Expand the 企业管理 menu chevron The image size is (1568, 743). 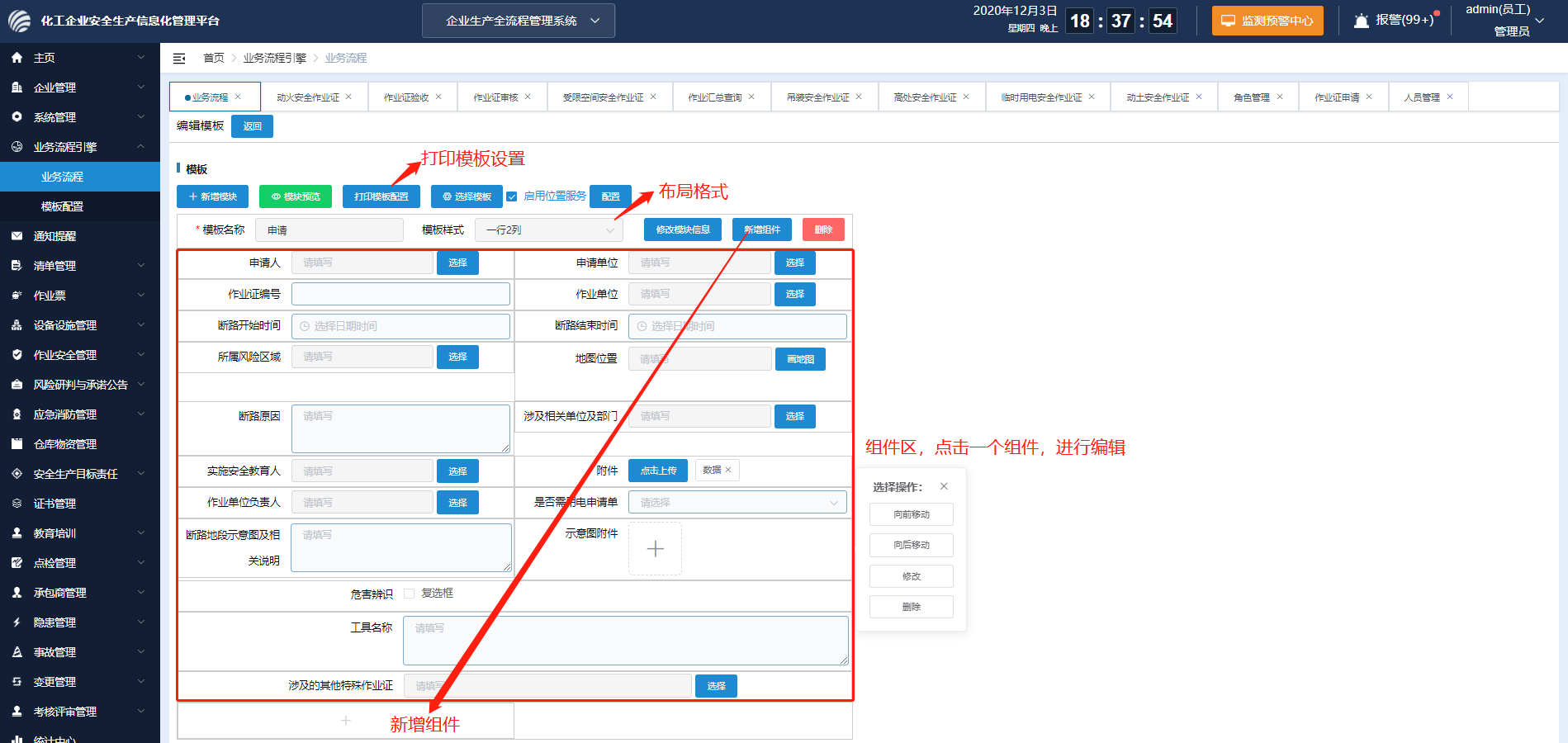tap(141, 88)
